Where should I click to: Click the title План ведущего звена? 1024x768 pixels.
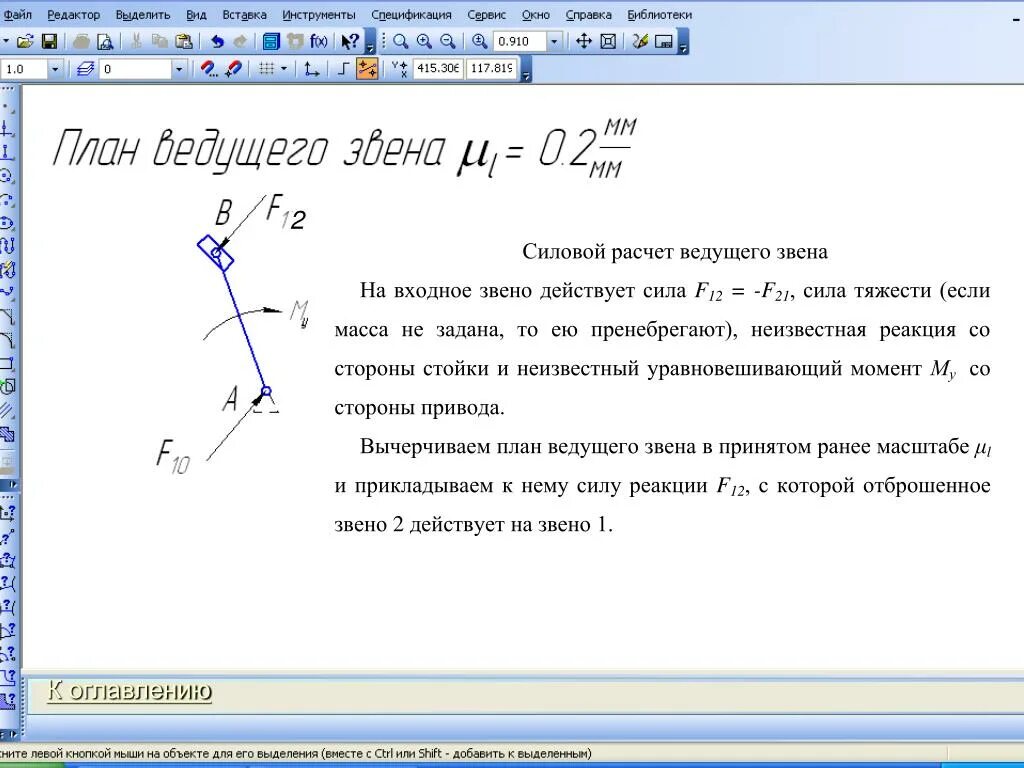[249, 150]
